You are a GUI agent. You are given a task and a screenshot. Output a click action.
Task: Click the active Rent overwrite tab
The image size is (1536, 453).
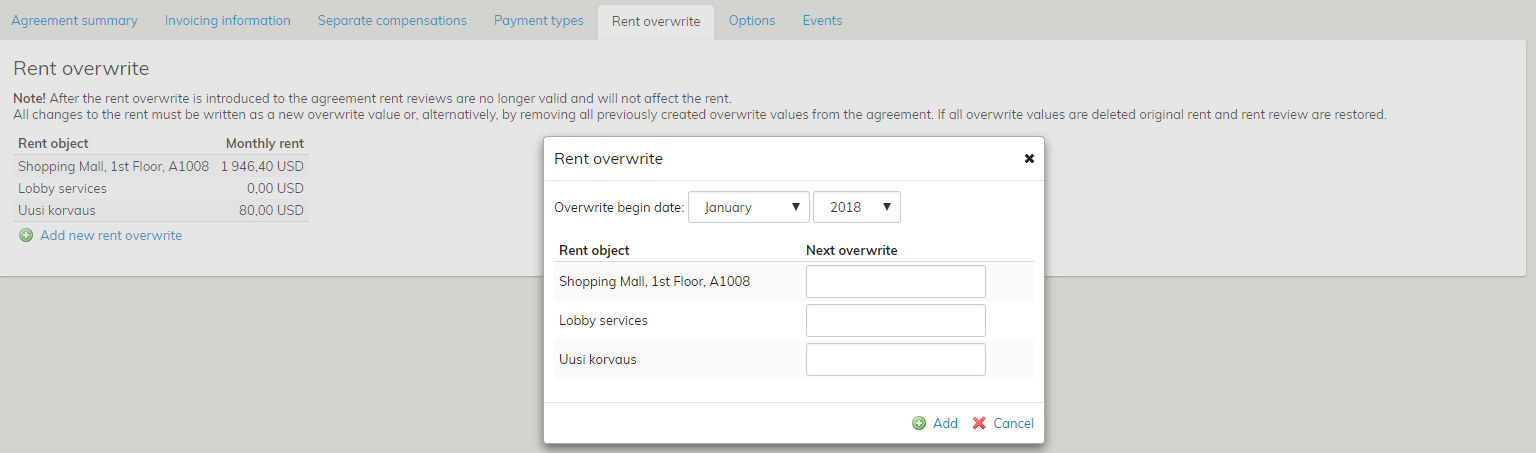click(655, 21)
